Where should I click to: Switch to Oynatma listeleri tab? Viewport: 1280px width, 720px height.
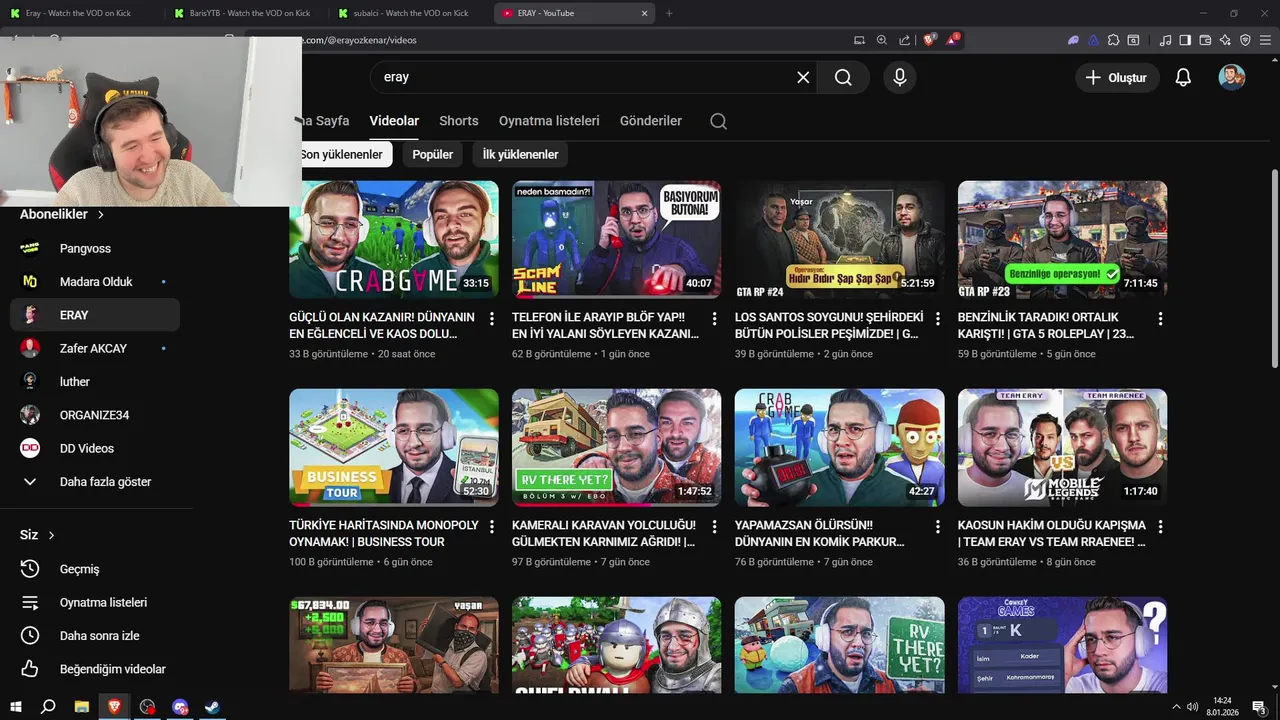pyautogui.click(x=549, y=120)
